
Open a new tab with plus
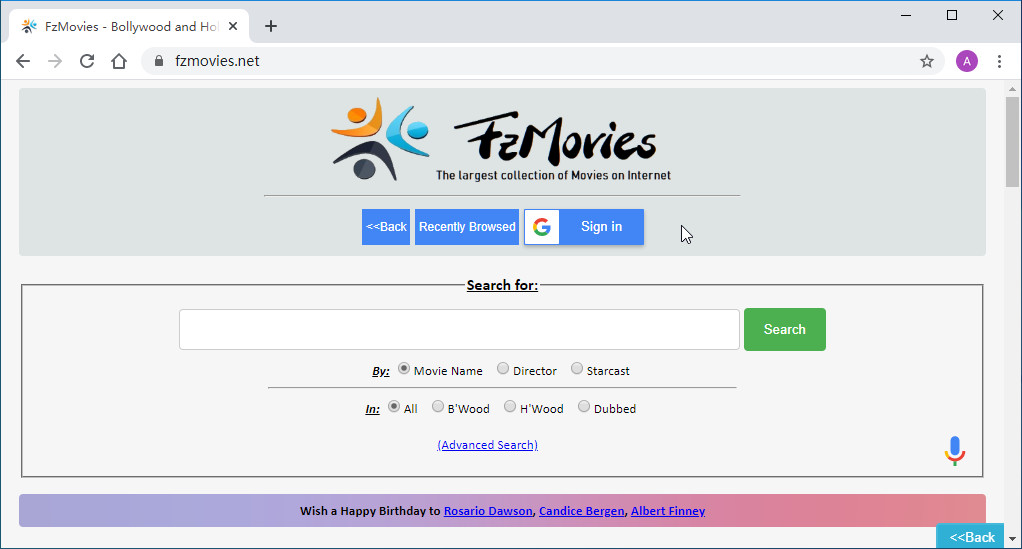(x=271, y=26)
